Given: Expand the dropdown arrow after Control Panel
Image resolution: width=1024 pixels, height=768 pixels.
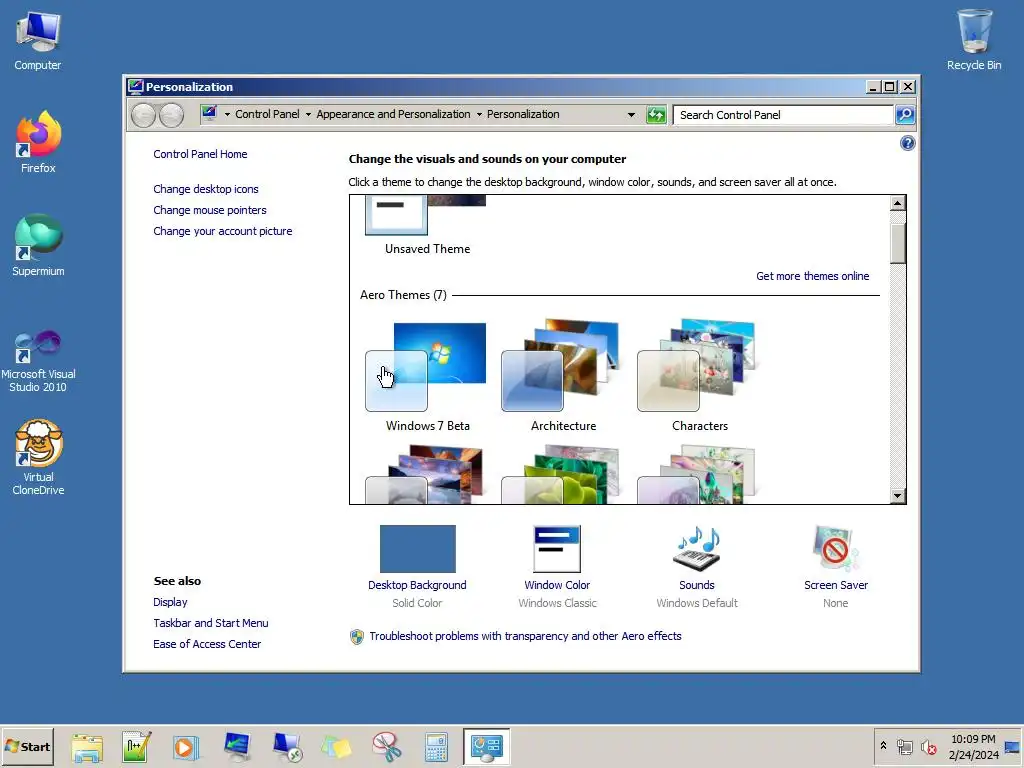Looking at the screenshot, I should 308,114.
